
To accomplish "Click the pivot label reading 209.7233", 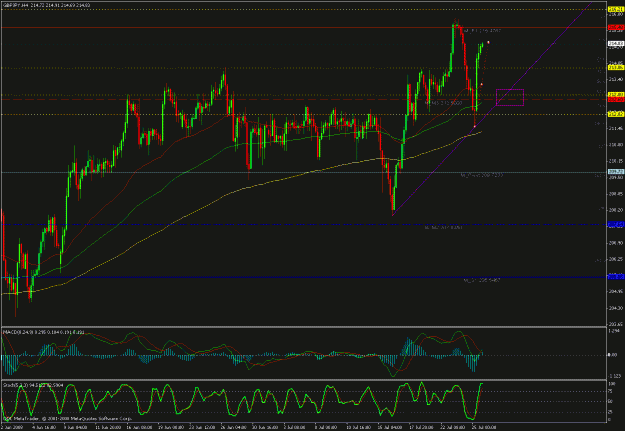I will pos(482,175).
